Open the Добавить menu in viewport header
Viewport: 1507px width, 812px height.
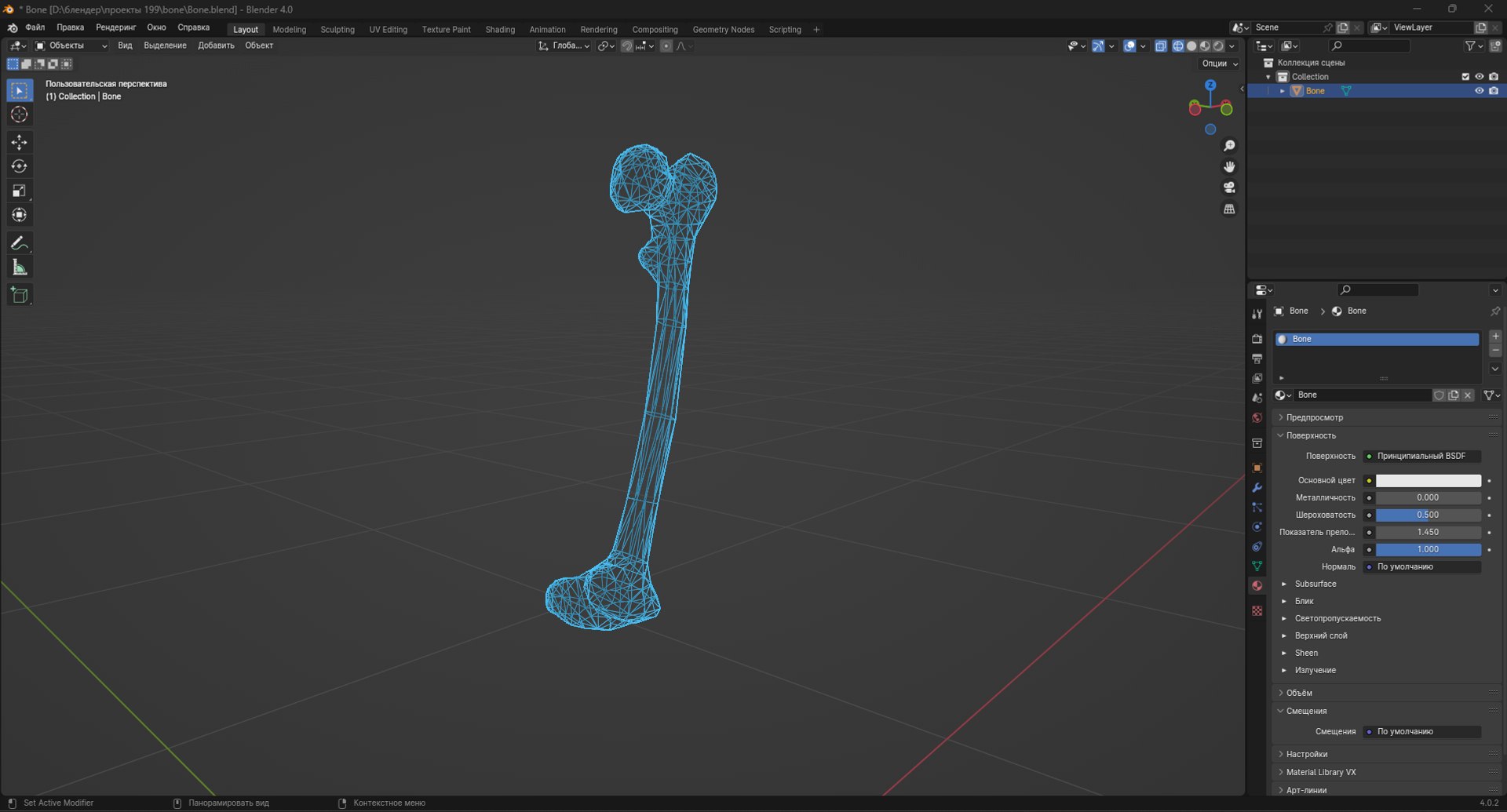point(216,46)
